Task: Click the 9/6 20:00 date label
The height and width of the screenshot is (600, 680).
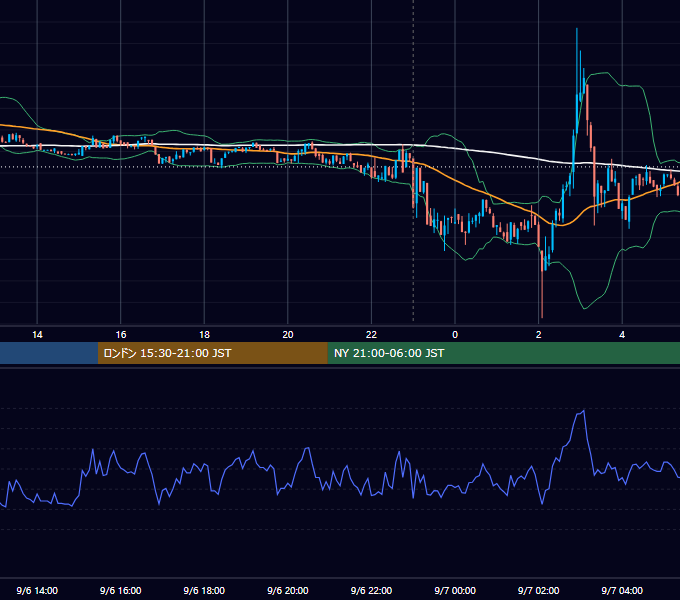Action: [288, 590]
